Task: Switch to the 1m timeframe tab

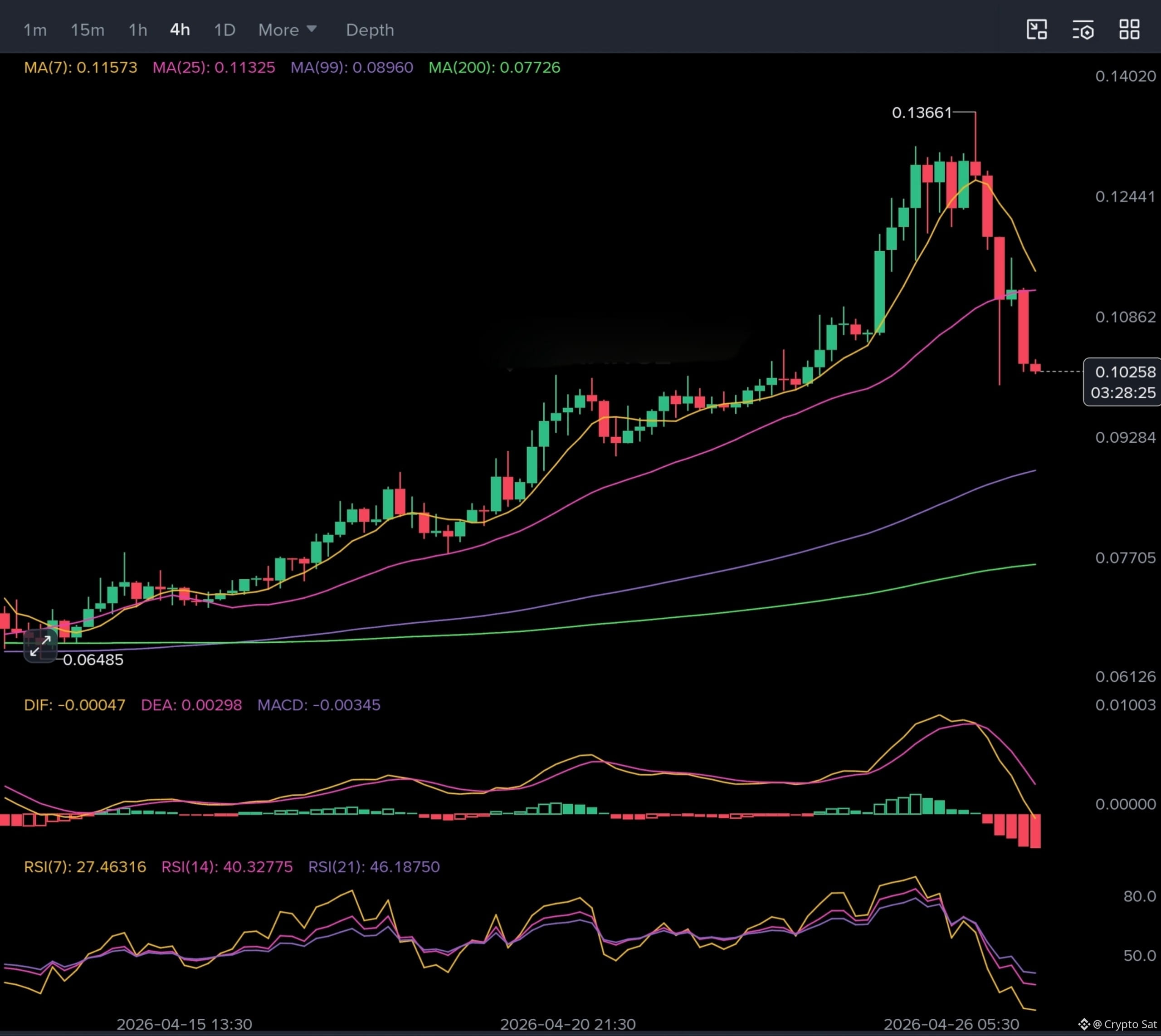Action: [x=35, y=29]
